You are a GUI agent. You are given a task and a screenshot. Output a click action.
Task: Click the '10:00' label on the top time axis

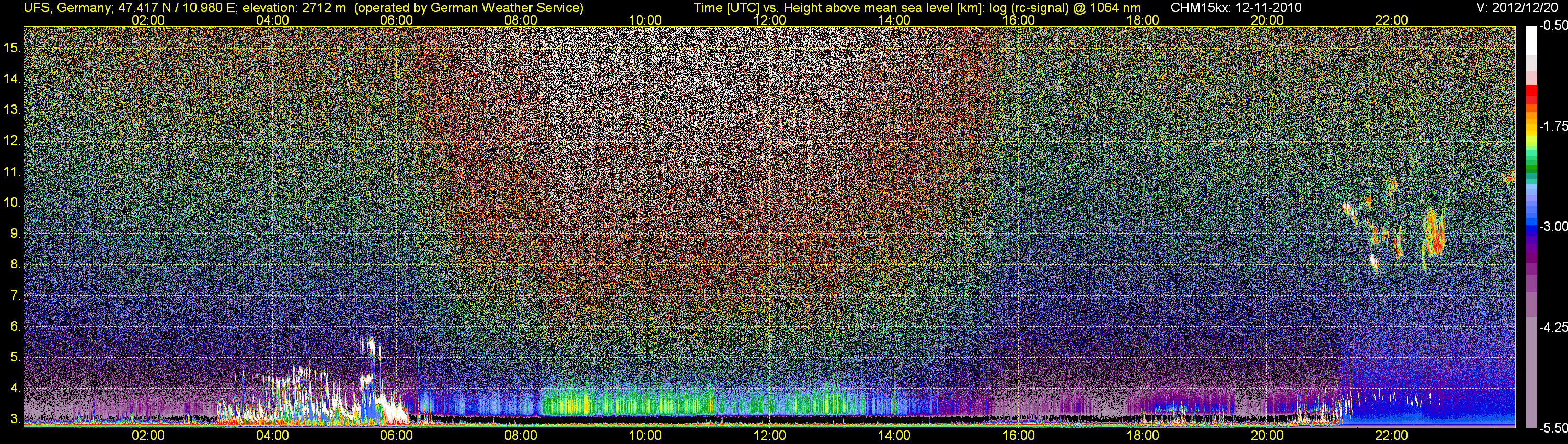(645, 19)
